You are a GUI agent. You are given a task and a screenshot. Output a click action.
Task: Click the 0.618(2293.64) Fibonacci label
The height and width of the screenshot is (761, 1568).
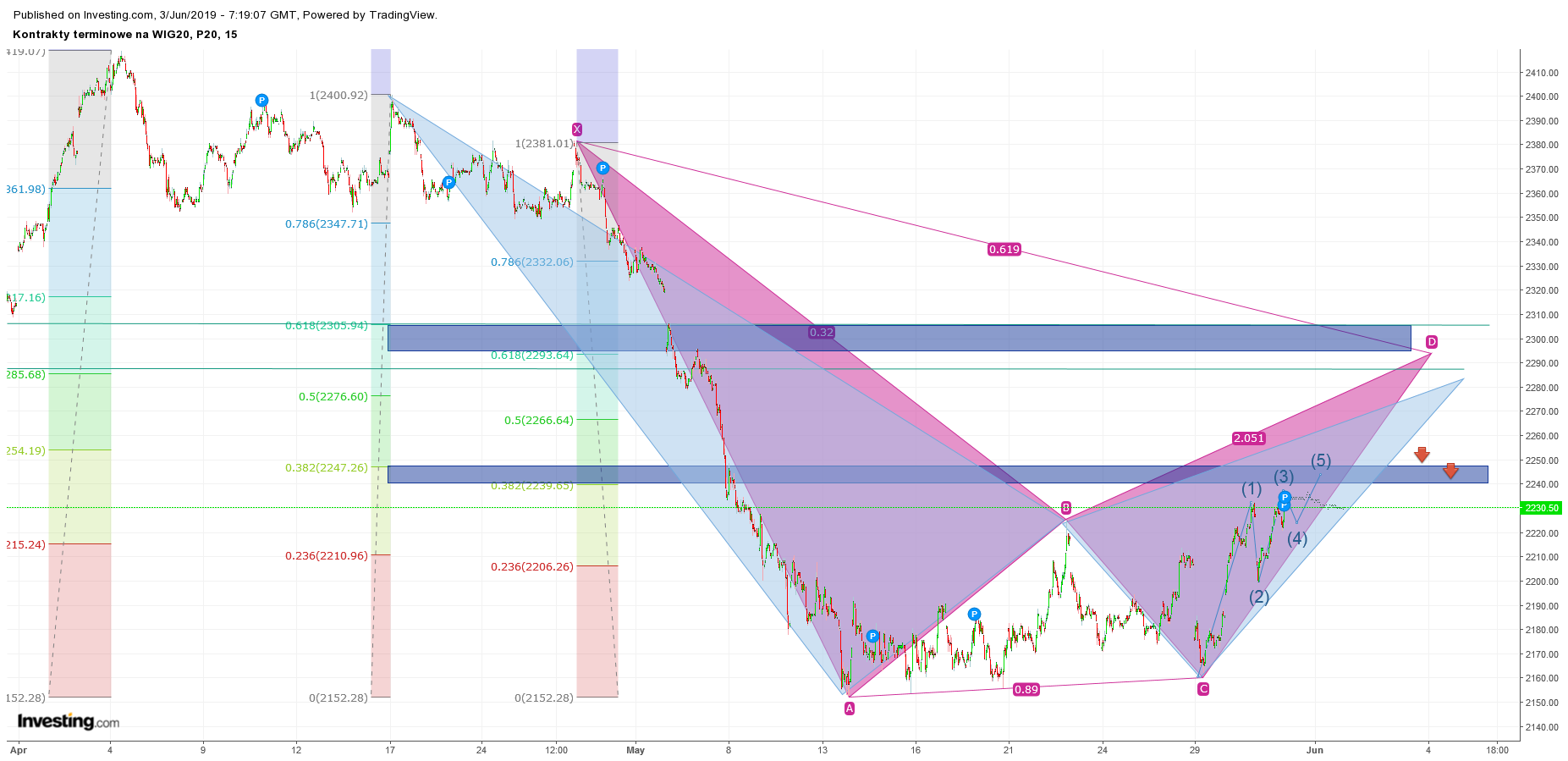(x=532, y=356)
